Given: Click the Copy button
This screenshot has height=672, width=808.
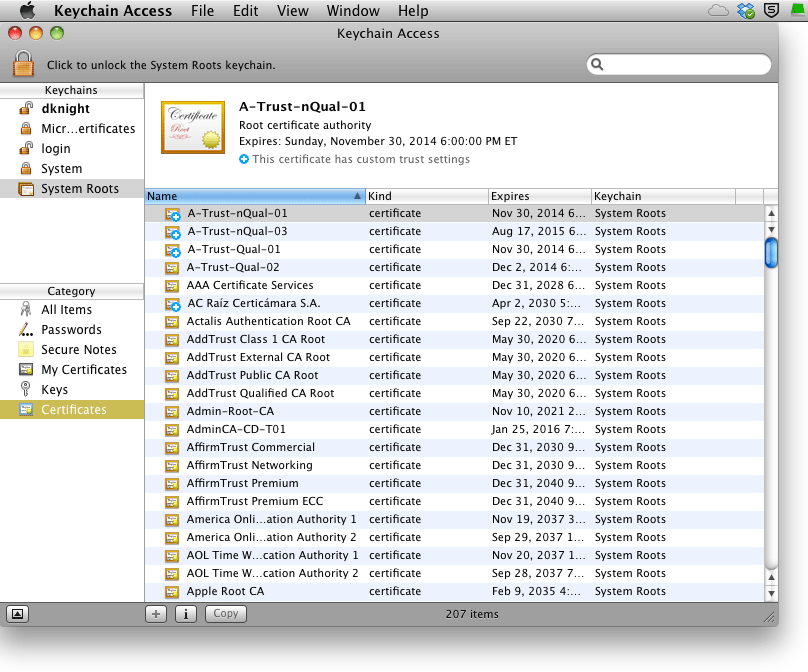Looking at the screenshot, I should tap(226, 614).
